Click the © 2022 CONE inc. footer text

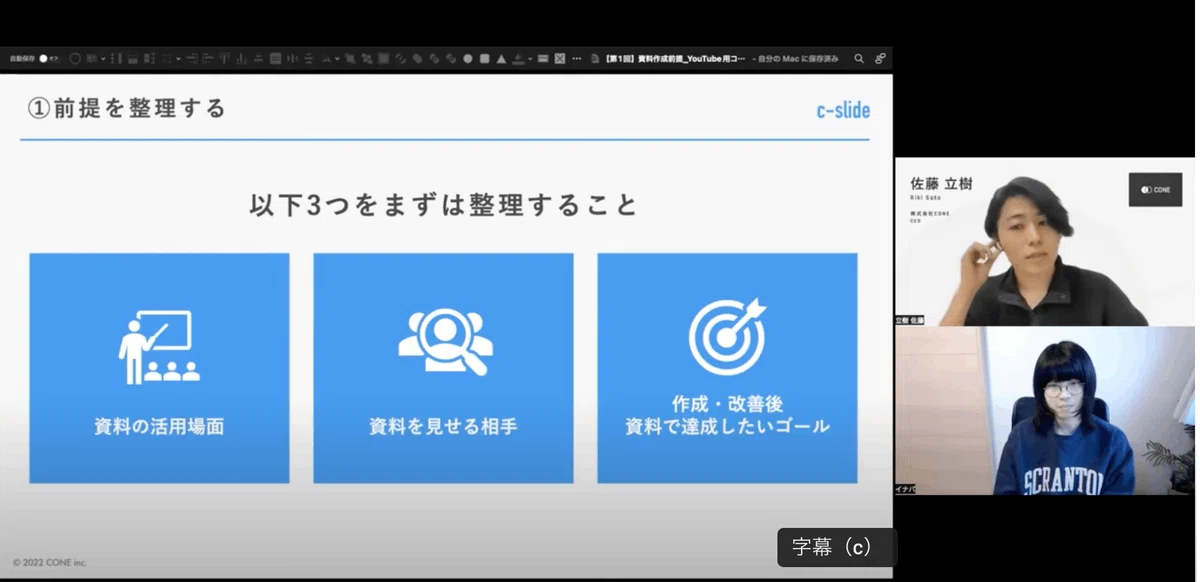tap(50, 562)
